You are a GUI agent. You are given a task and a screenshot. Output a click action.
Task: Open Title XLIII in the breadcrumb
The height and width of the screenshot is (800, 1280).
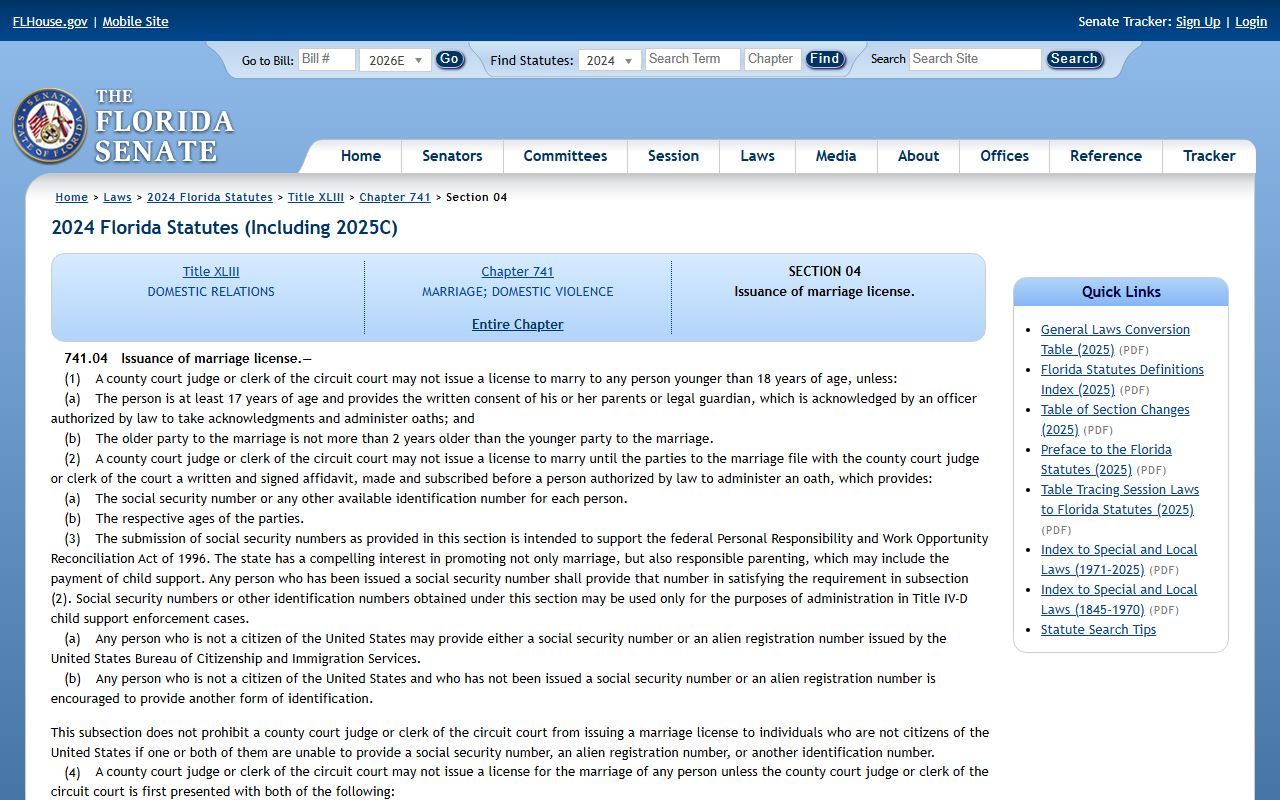(316, 197)
